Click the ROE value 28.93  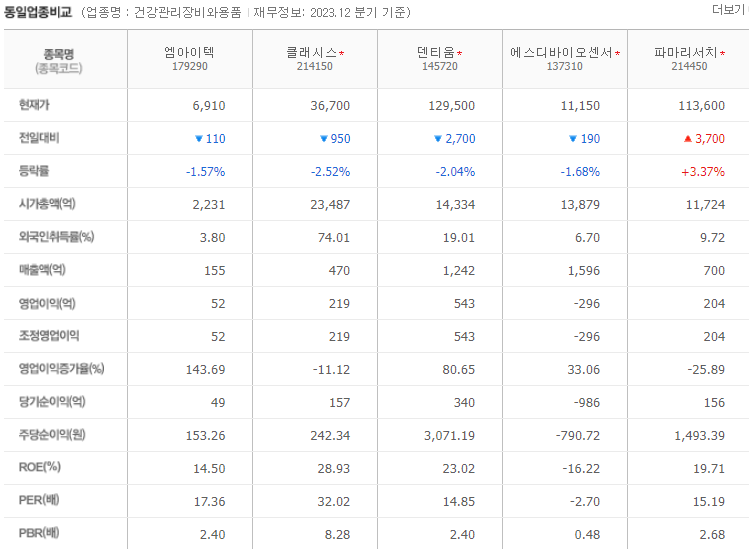point(333,468)
